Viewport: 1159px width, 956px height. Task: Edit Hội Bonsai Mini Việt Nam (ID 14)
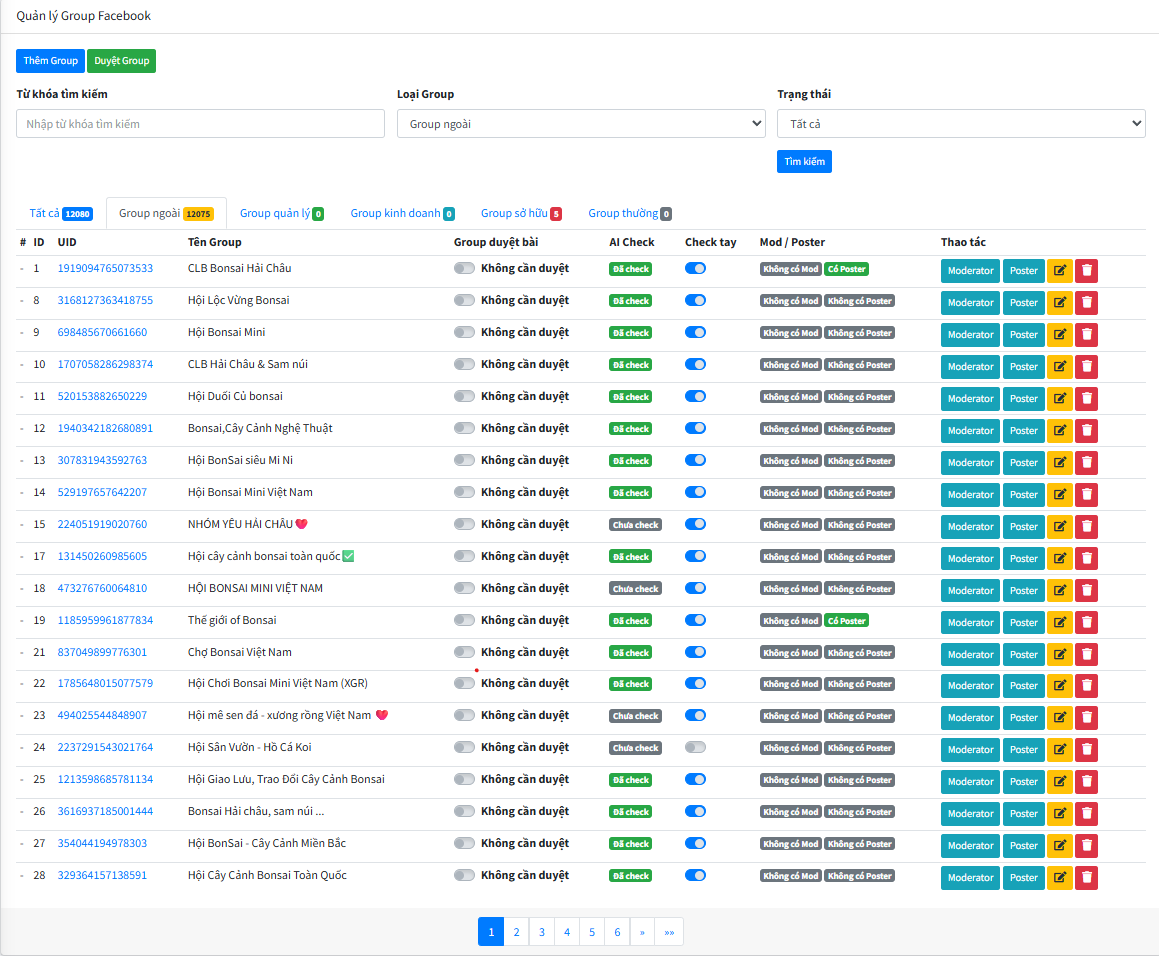(x=1059, y=495)
